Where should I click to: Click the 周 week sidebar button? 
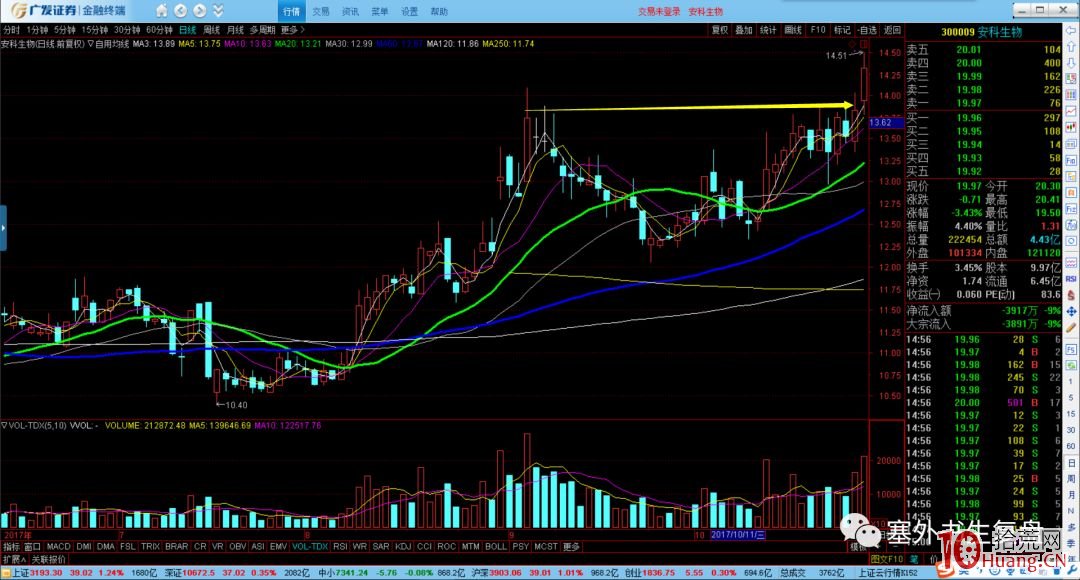click(x=1072, y=479)
